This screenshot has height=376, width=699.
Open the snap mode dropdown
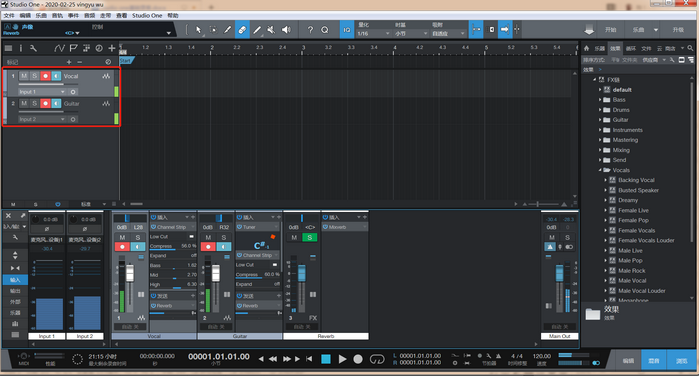[448, 33]
